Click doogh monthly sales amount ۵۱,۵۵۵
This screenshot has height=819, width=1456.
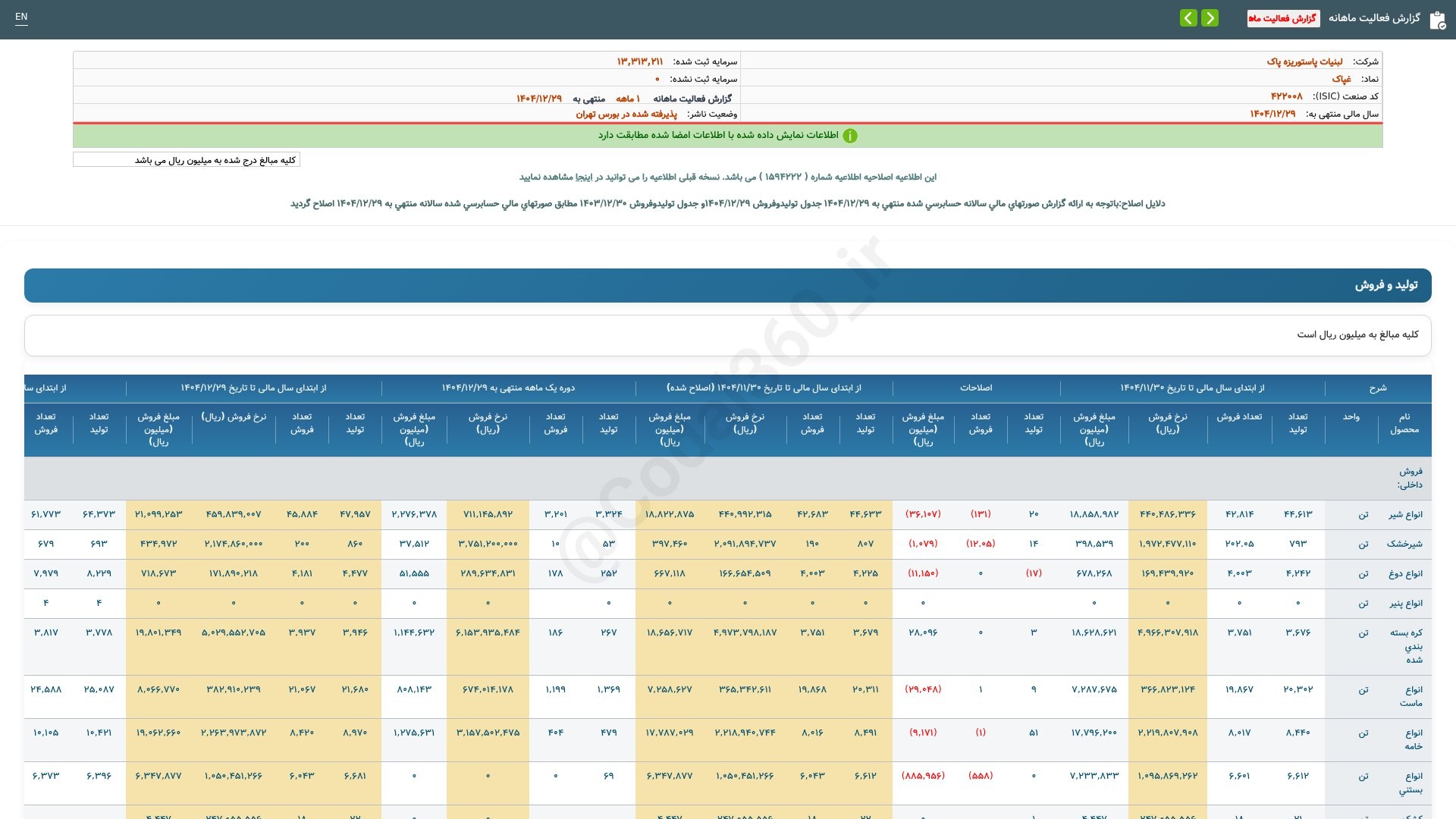point(414,573)
